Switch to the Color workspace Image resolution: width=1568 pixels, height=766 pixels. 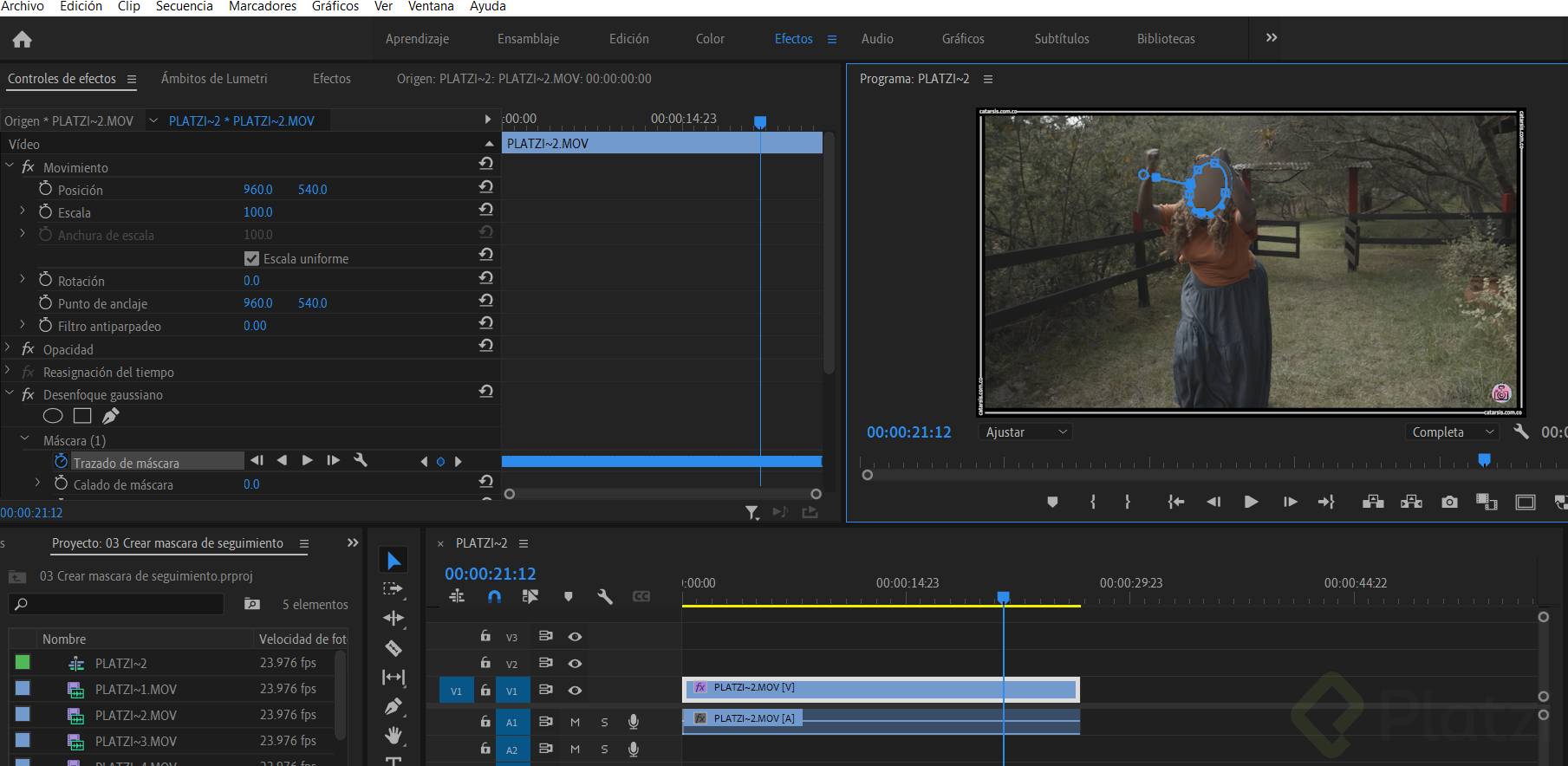(710, 39)
